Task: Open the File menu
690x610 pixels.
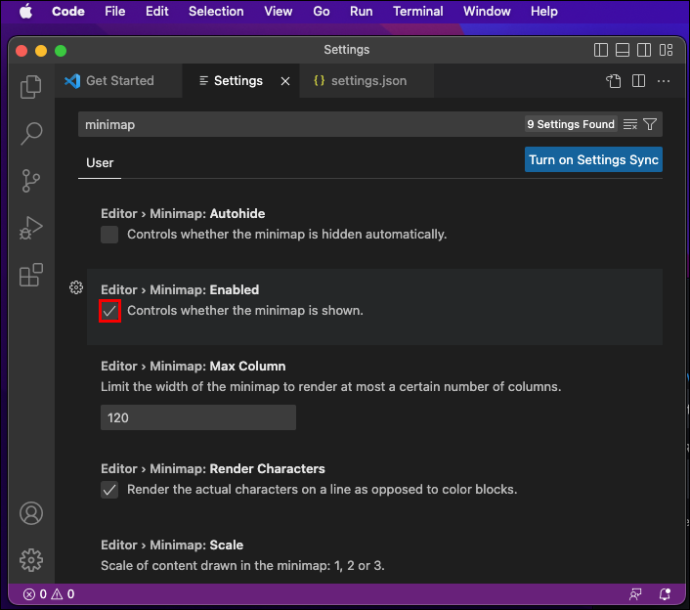Action: 115,11
